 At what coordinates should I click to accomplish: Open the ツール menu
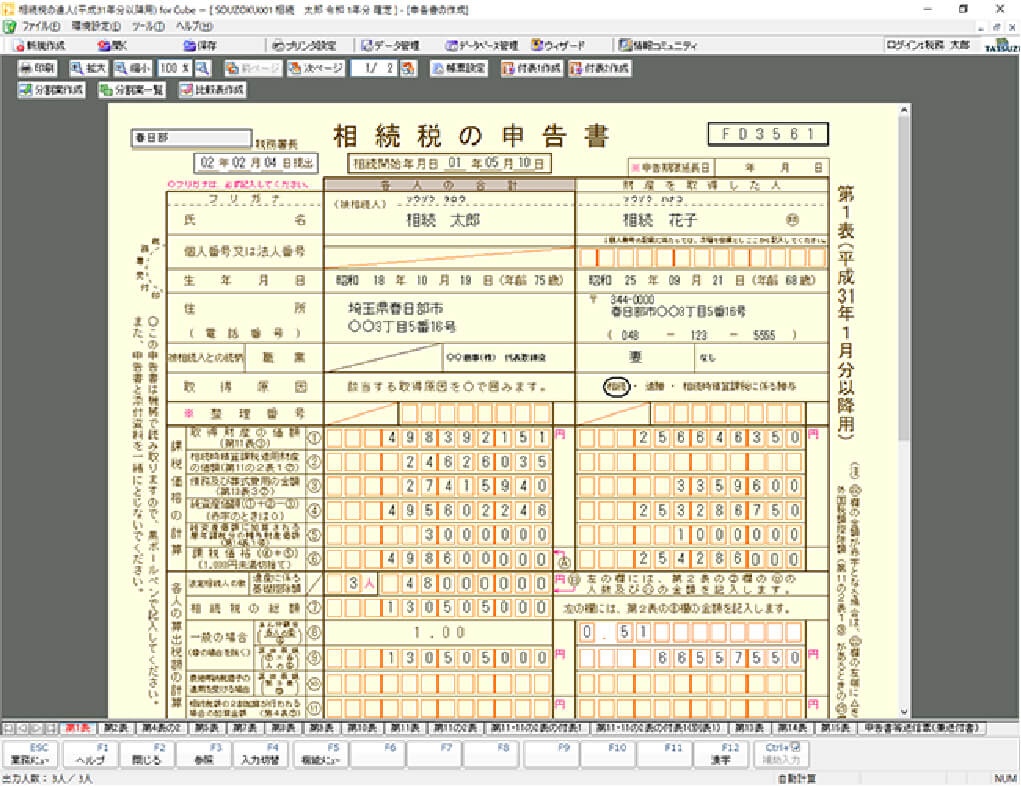[148, 27]
